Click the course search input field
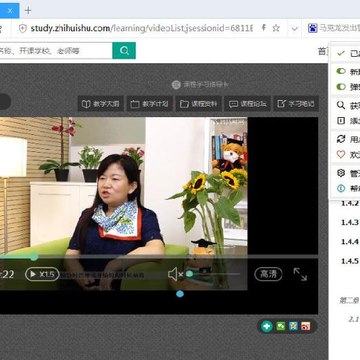 [56, 51]
